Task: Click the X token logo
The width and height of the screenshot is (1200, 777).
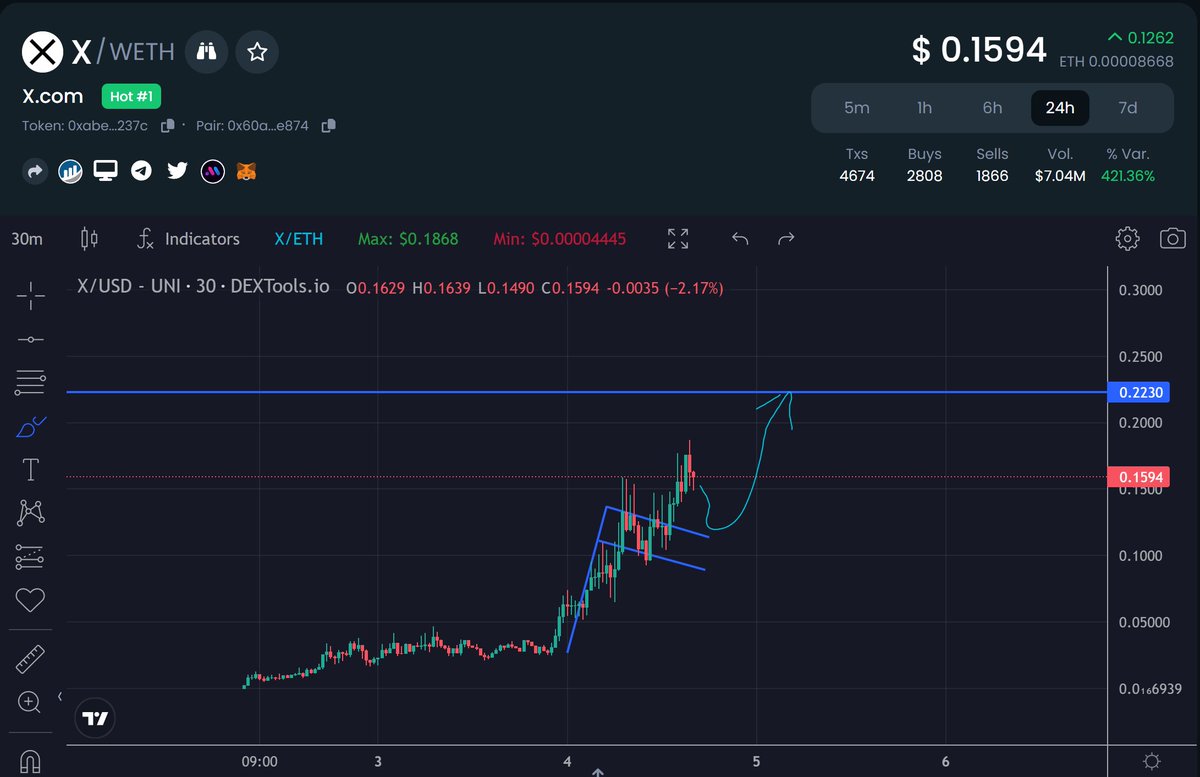Action: (x=41, y=51)
